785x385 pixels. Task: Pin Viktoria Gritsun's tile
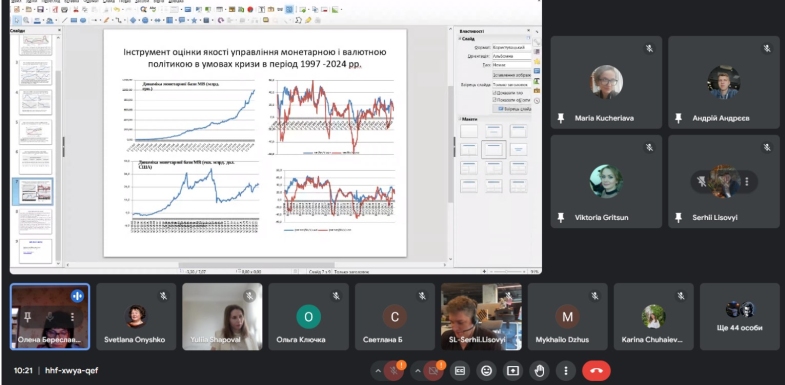click(x=561, y=217)
